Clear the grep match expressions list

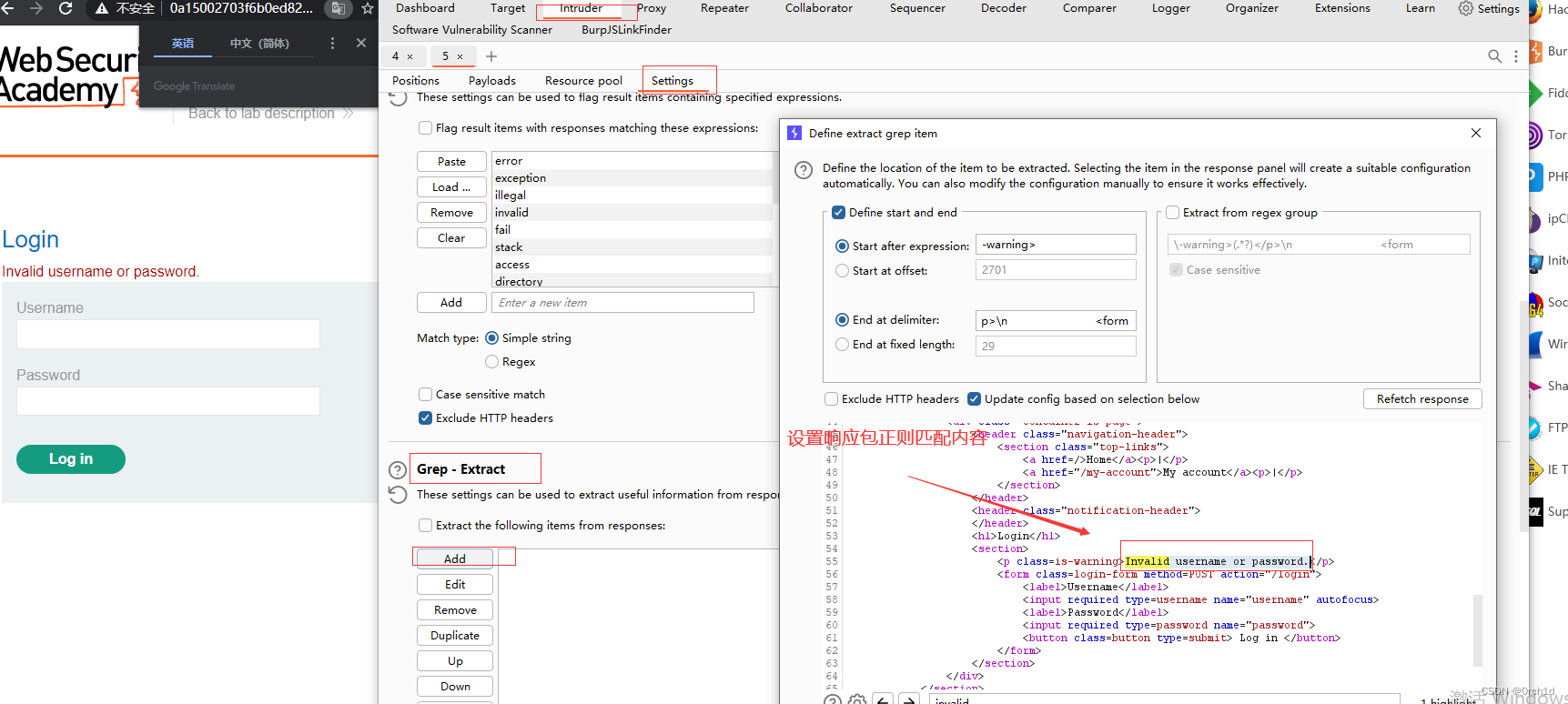[451, 238]
